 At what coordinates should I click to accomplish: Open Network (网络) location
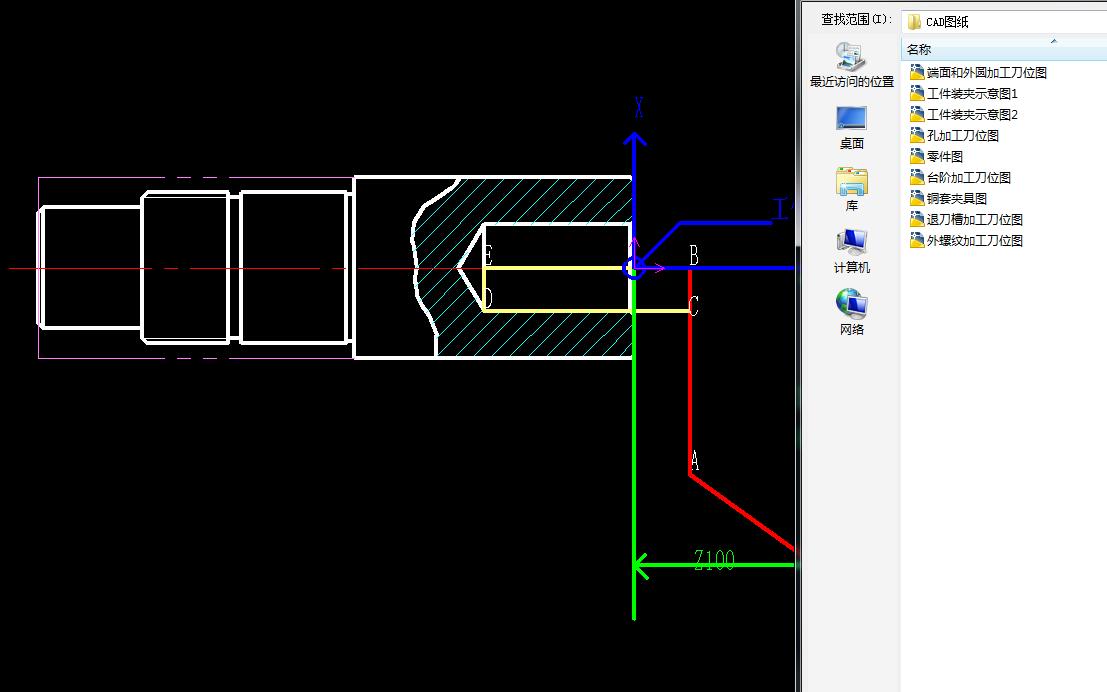(x=851, y=313)
